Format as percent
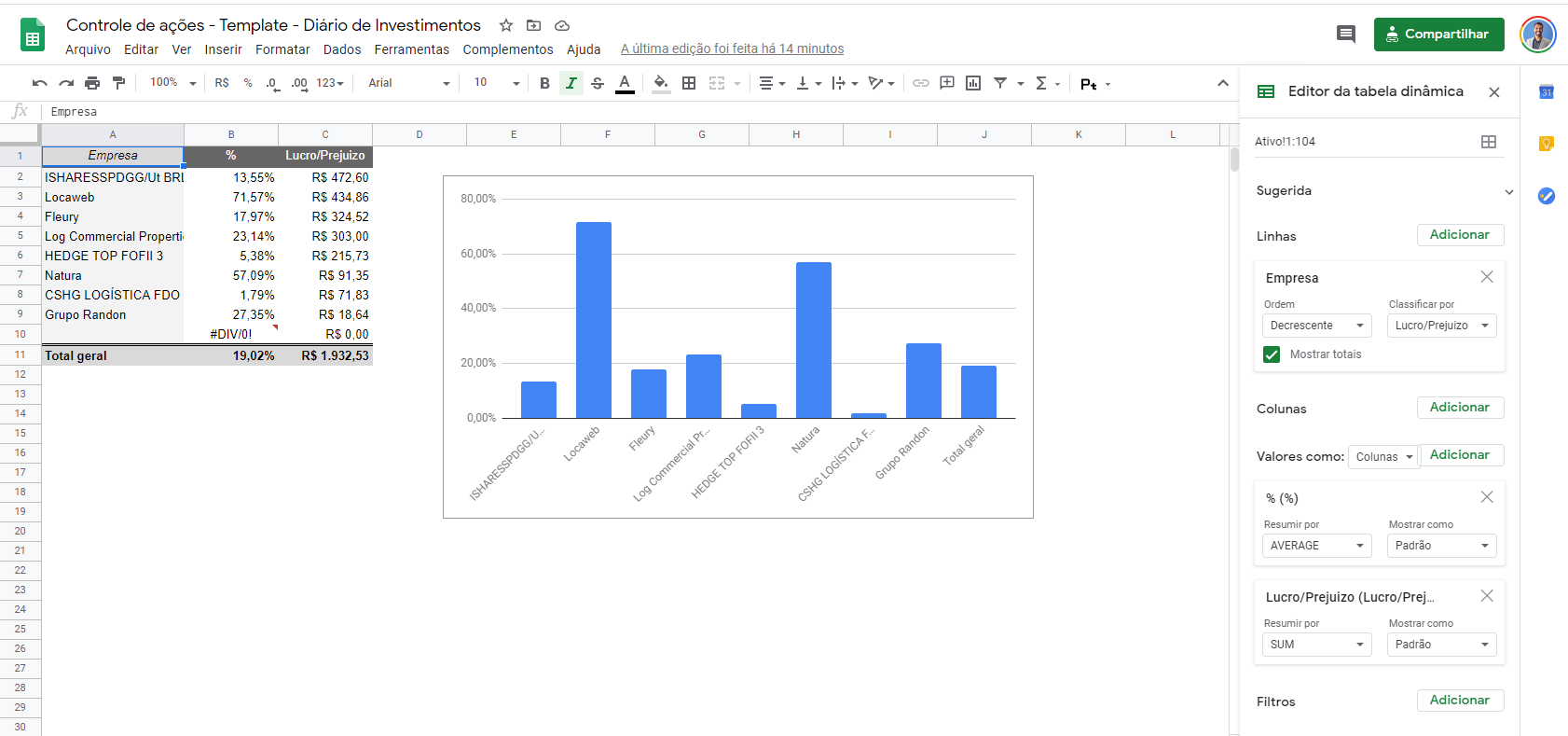The width and height of the screenshot is (1568, 736). (x=248, y=83)
